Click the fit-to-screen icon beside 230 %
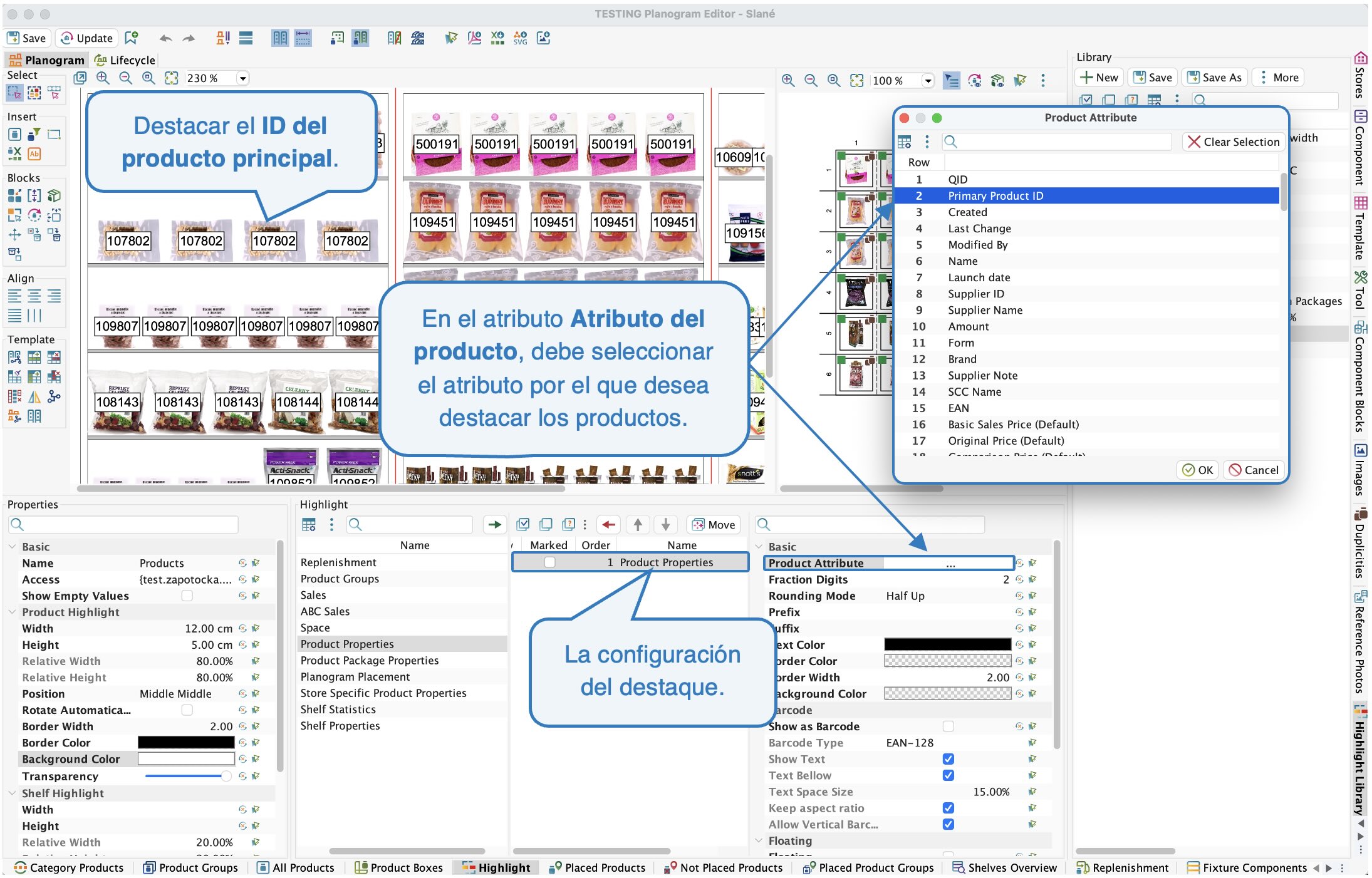The height and width of the screenshot is (878, 1372). (171, 78)
